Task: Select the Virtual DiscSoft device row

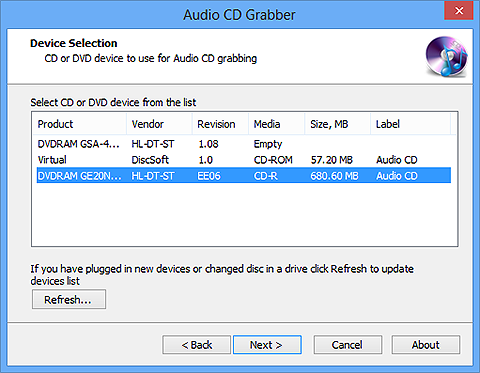Action: [244, 160]
